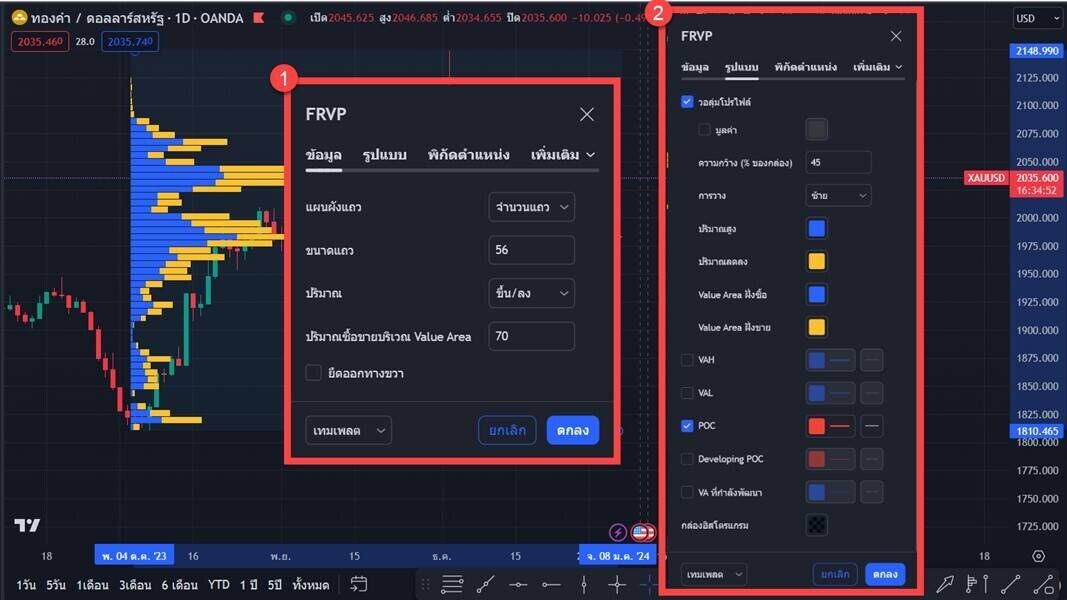Select the vertical line drawing tool
This screenshot has height=600, width=1067.
[x=584, y=584]
